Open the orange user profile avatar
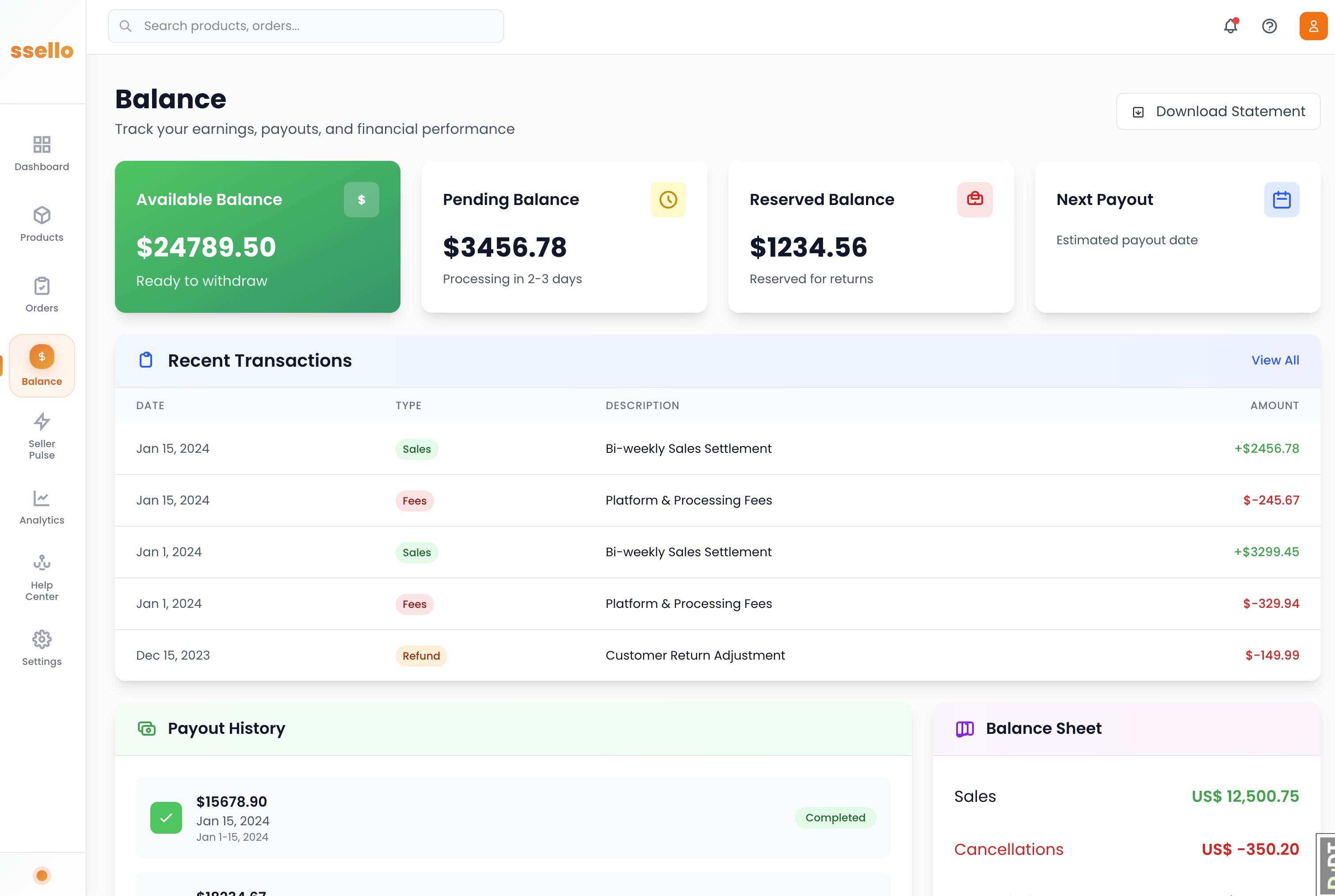Screen dimensions: 1335x896 [x=1313, y=26]
